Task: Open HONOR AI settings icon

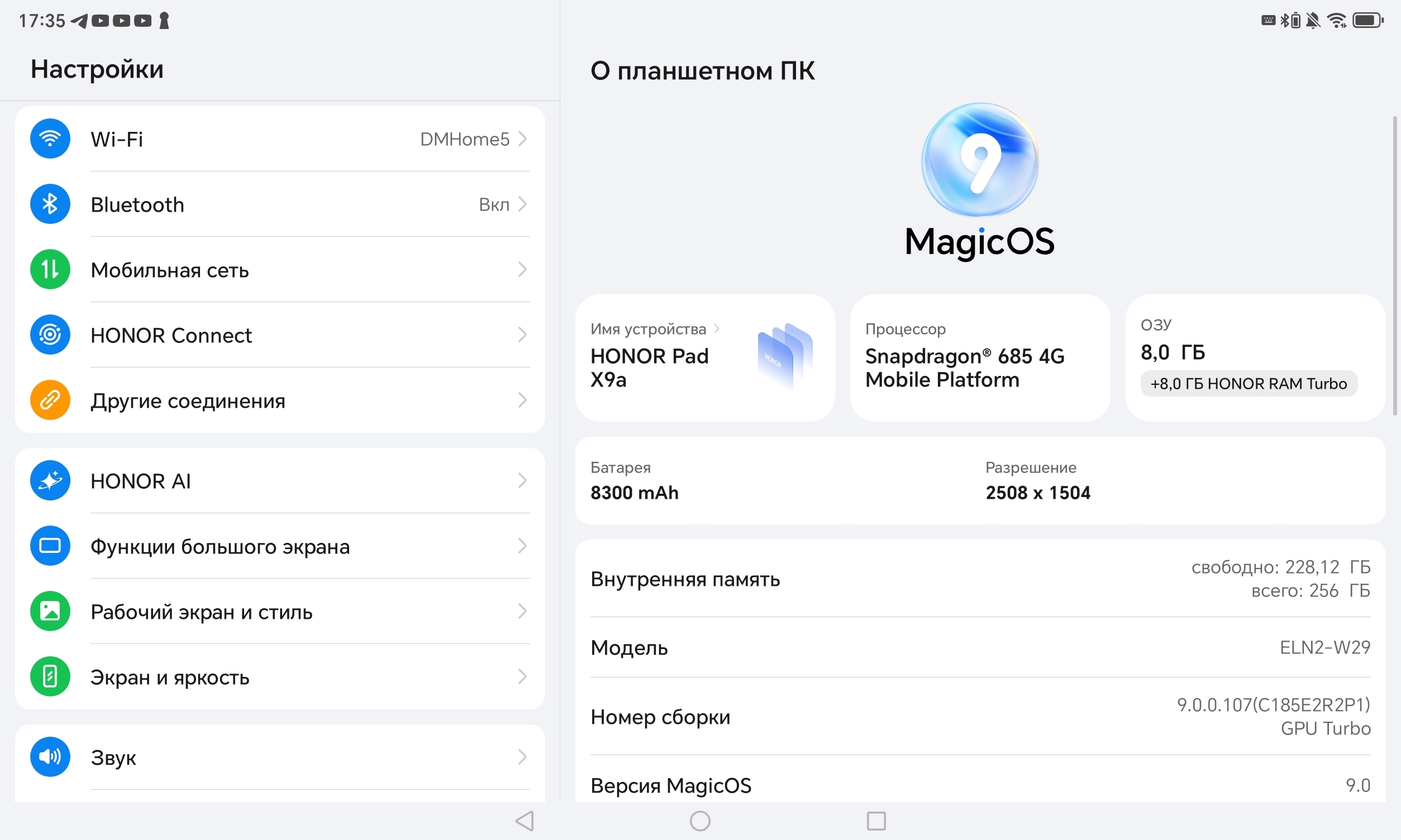Action: (50, 480)
